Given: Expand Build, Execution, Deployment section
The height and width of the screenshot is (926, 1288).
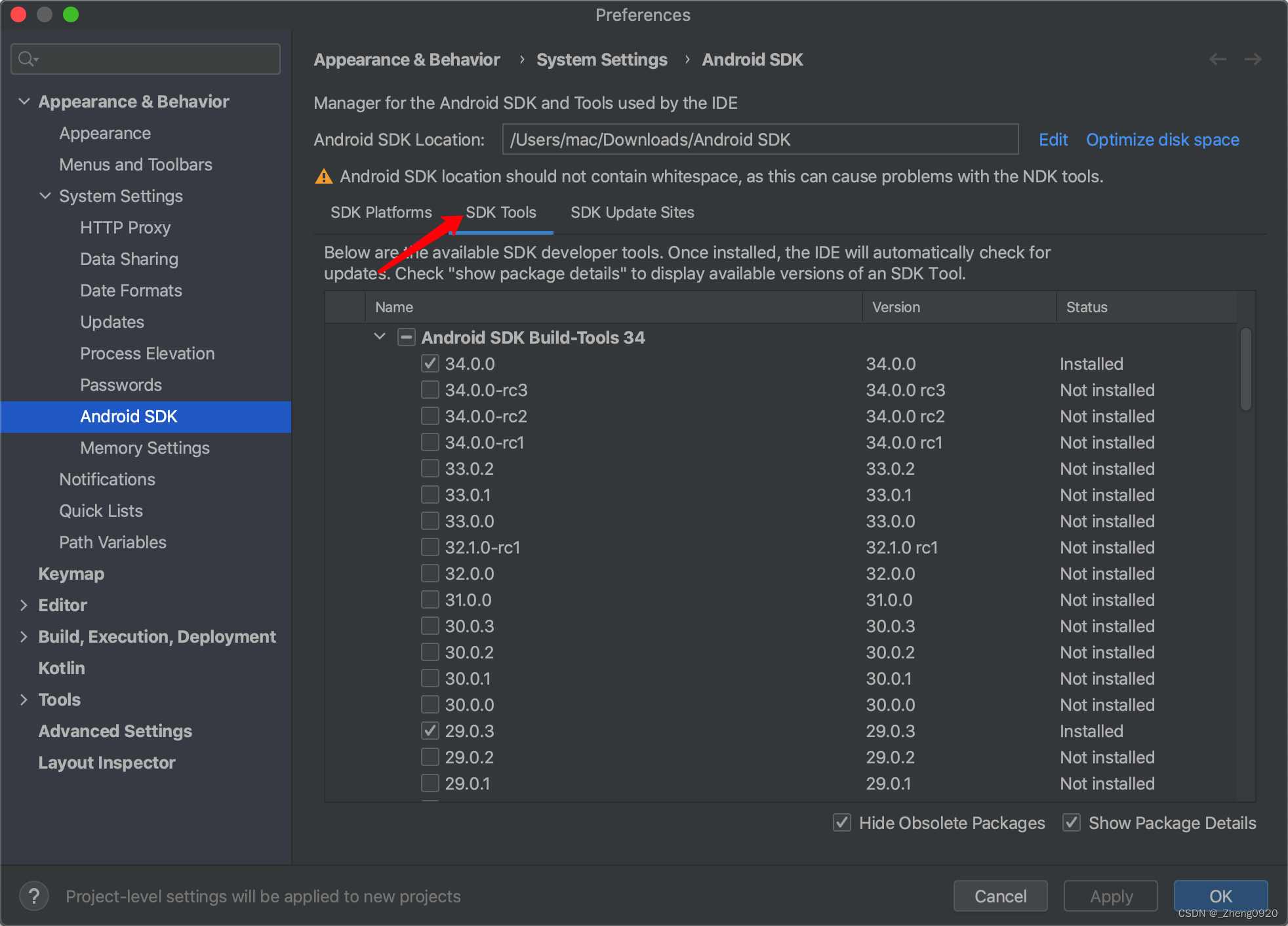Looking at the screenshot, I should (24, 636).
